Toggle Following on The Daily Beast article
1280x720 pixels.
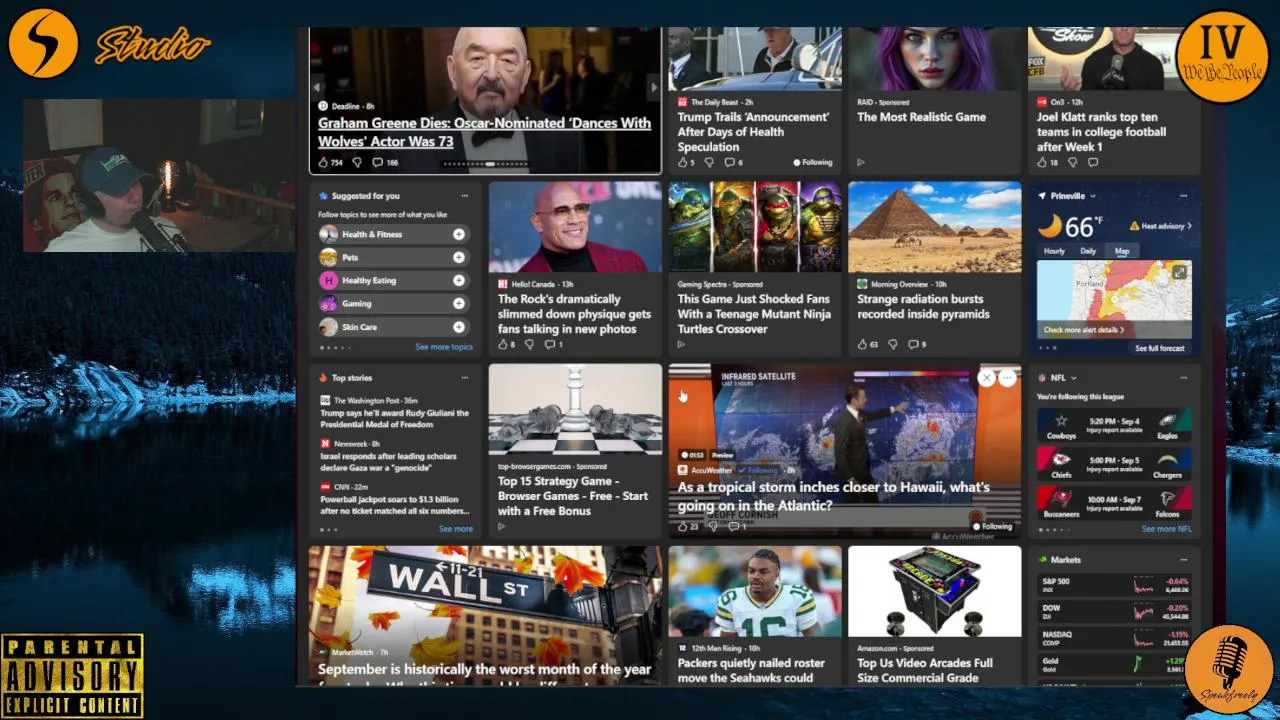pyautogui.click(x=813, y=162)
